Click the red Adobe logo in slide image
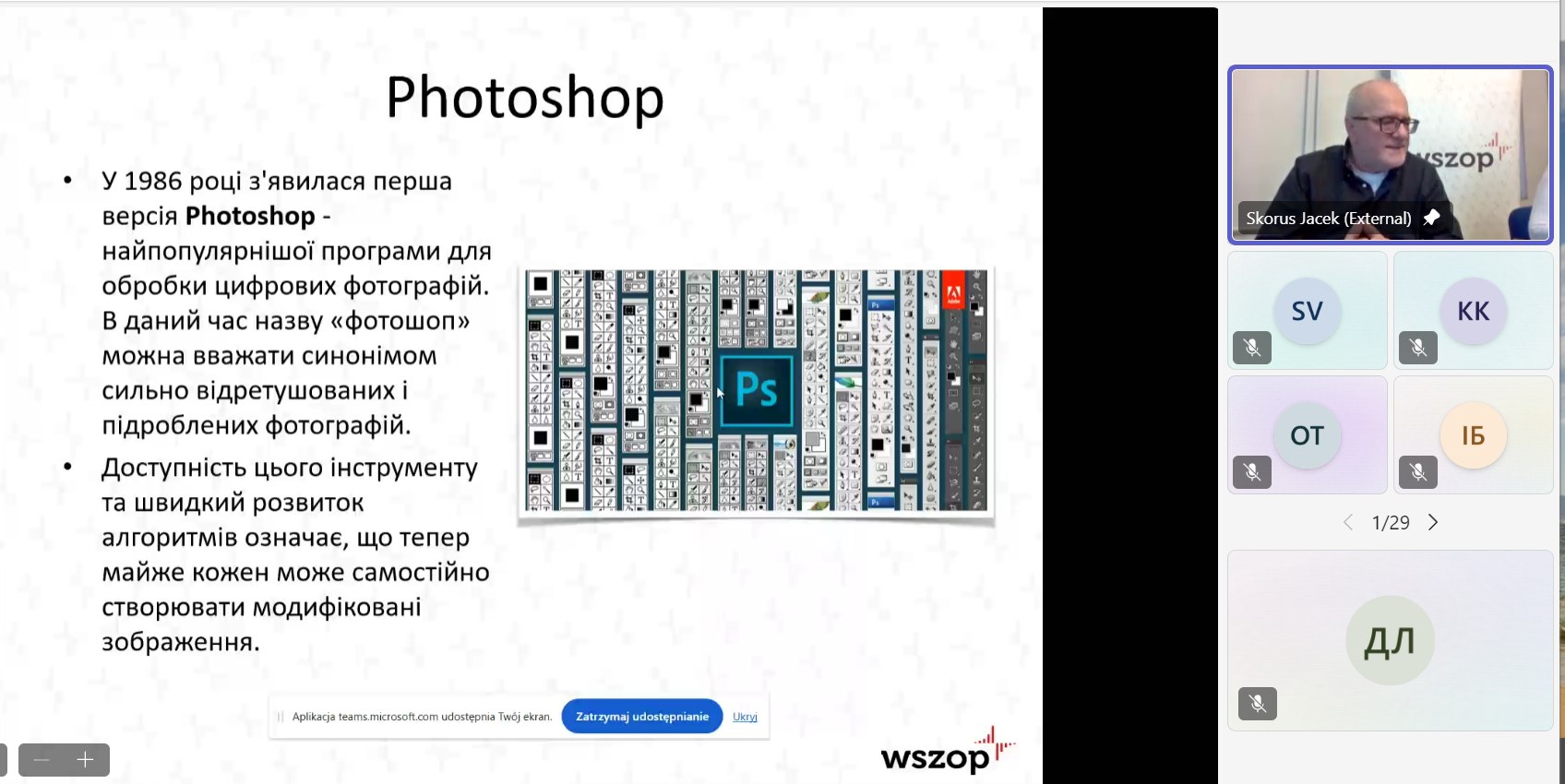Screen dimensions: 1565x784 pyautogui.click(x=952, y=289)
